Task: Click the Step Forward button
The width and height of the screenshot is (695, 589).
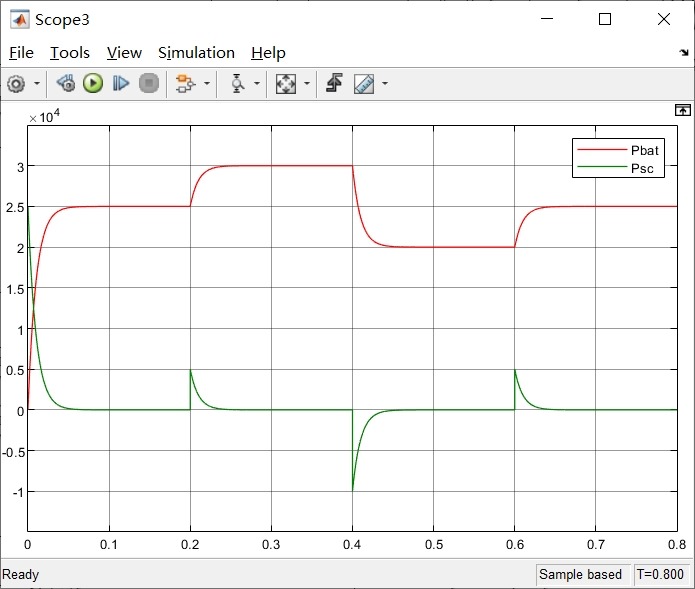Action: [121, 83]
